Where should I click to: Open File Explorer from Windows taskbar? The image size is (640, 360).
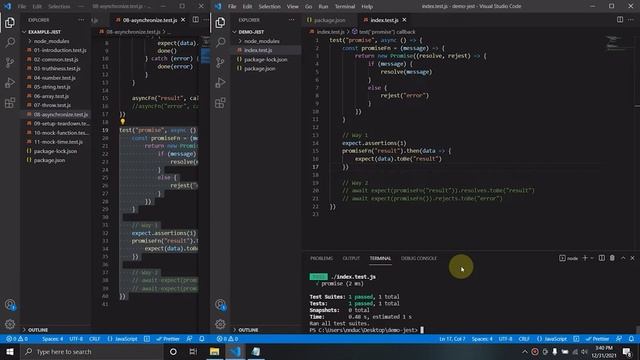(x=214, y=351)
